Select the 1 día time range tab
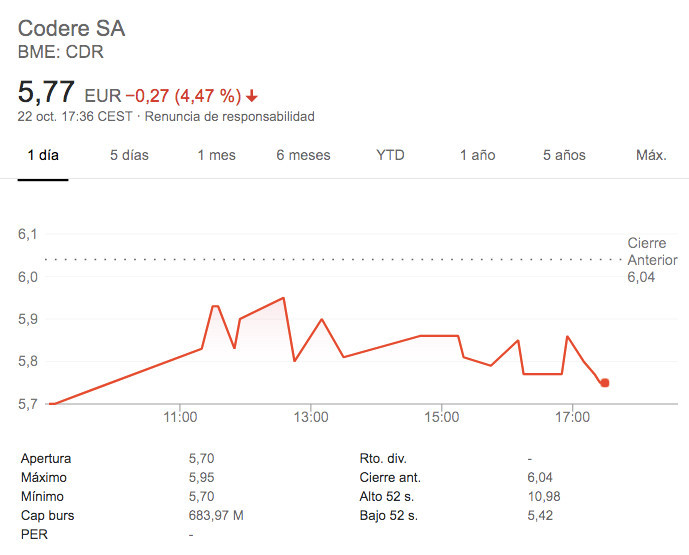The height and width of the screenshot is (555, 689). coord(43,155)
